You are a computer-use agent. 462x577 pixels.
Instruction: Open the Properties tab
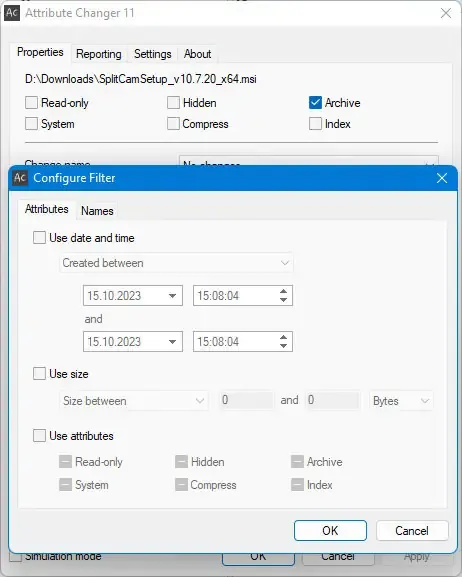tap(40, 52)
